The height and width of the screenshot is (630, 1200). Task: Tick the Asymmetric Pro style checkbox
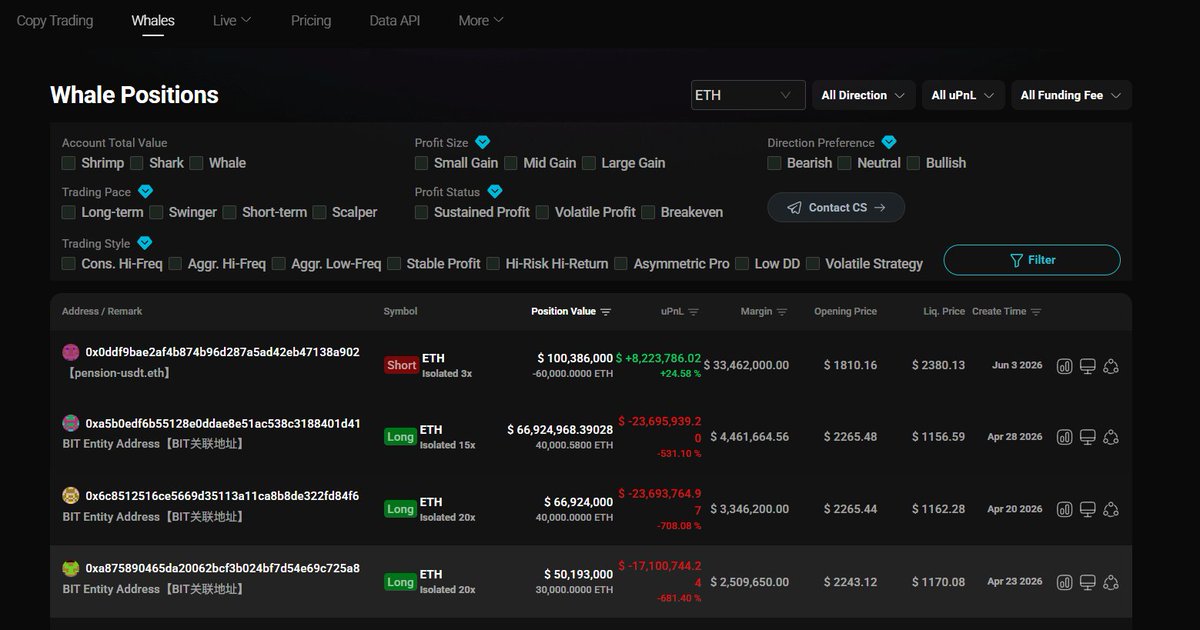(x=621, y=264)
